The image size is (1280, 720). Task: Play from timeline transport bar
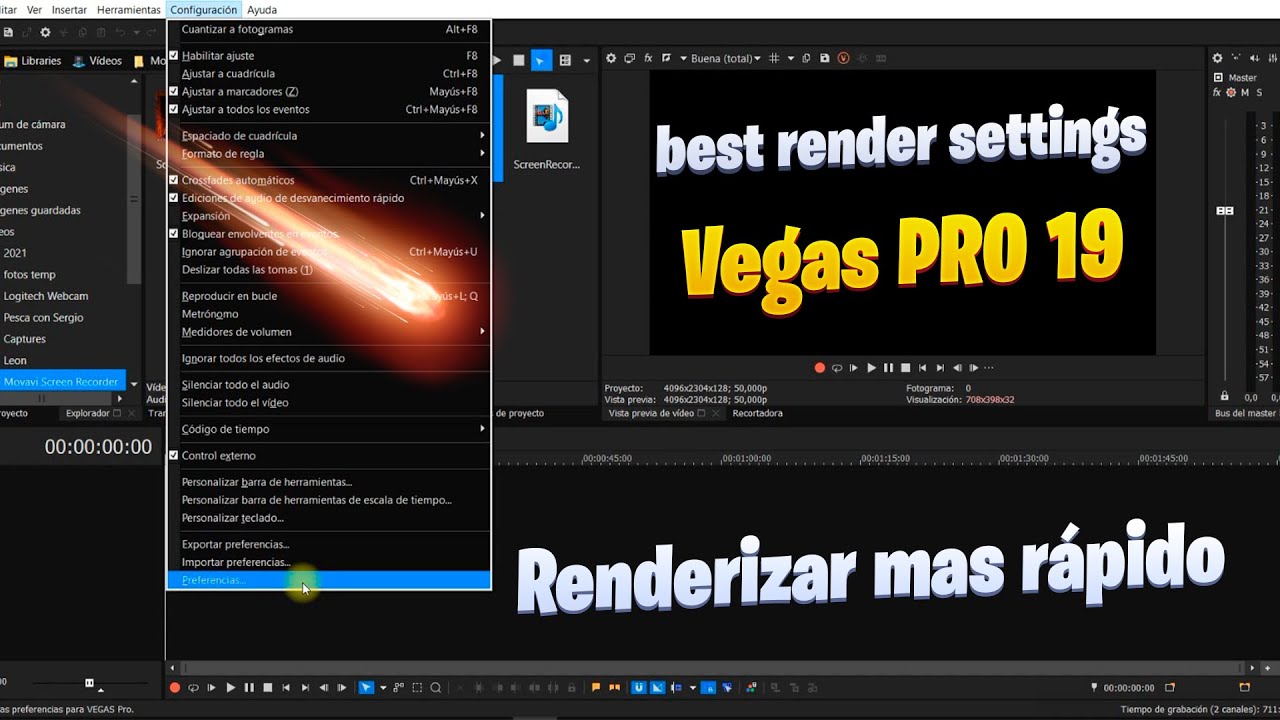[230, 688]
